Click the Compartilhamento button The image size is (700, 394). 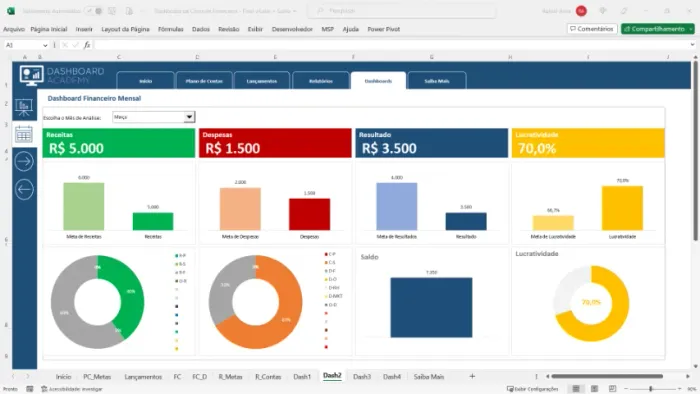click(x=654, y=29)
